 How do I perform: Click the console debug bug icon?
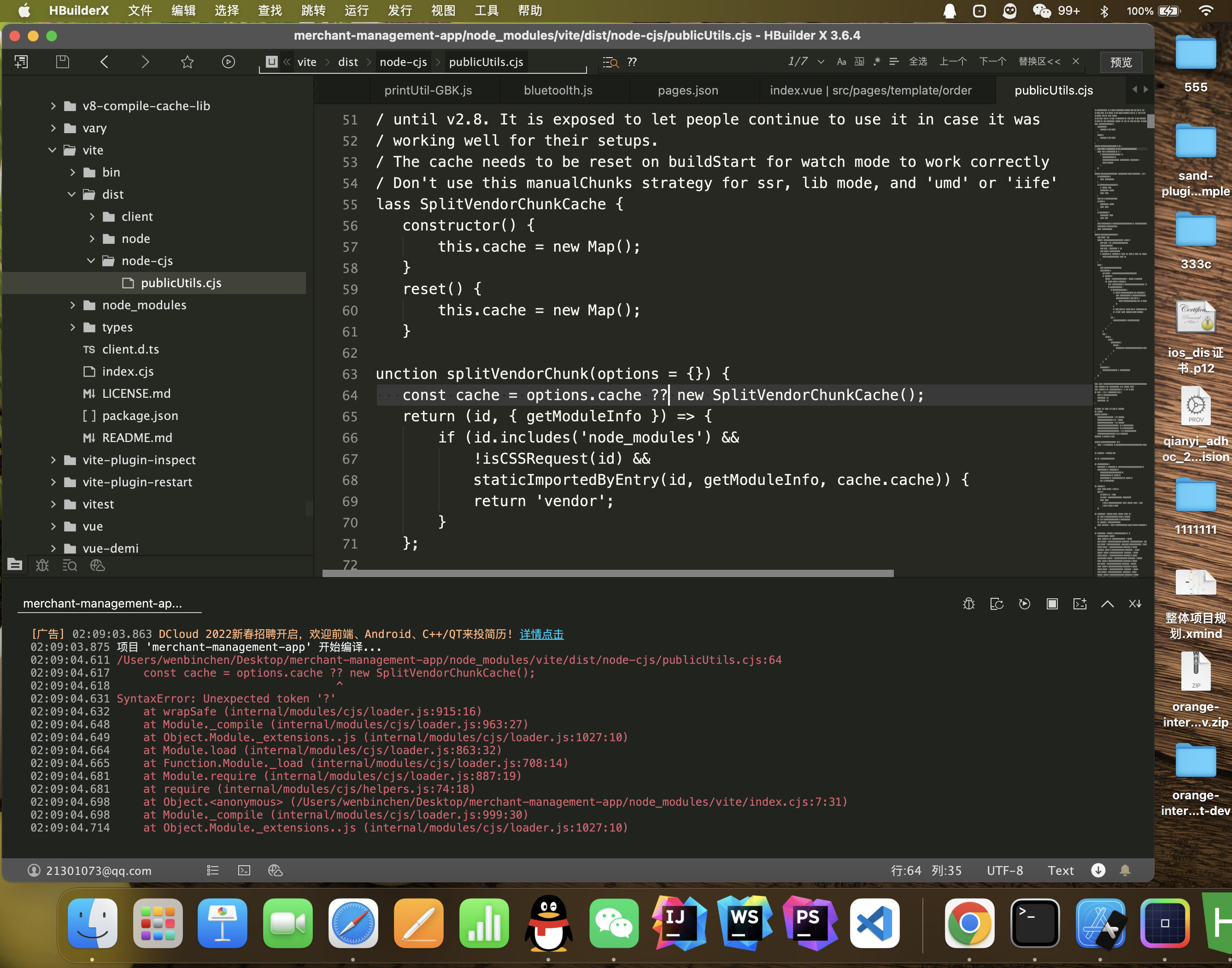point(968,603)
